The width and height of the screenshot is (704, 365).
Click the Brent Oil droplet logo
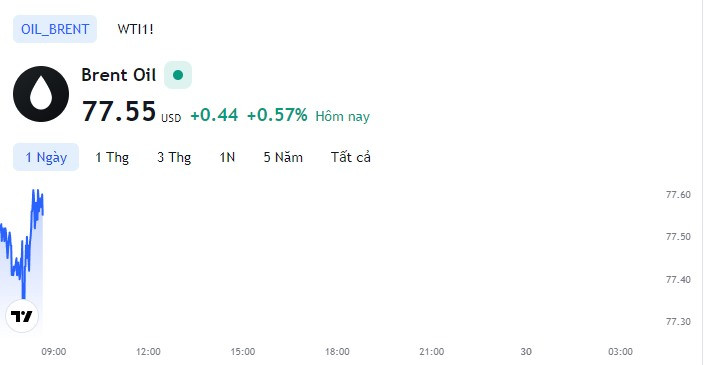[41, 94]
